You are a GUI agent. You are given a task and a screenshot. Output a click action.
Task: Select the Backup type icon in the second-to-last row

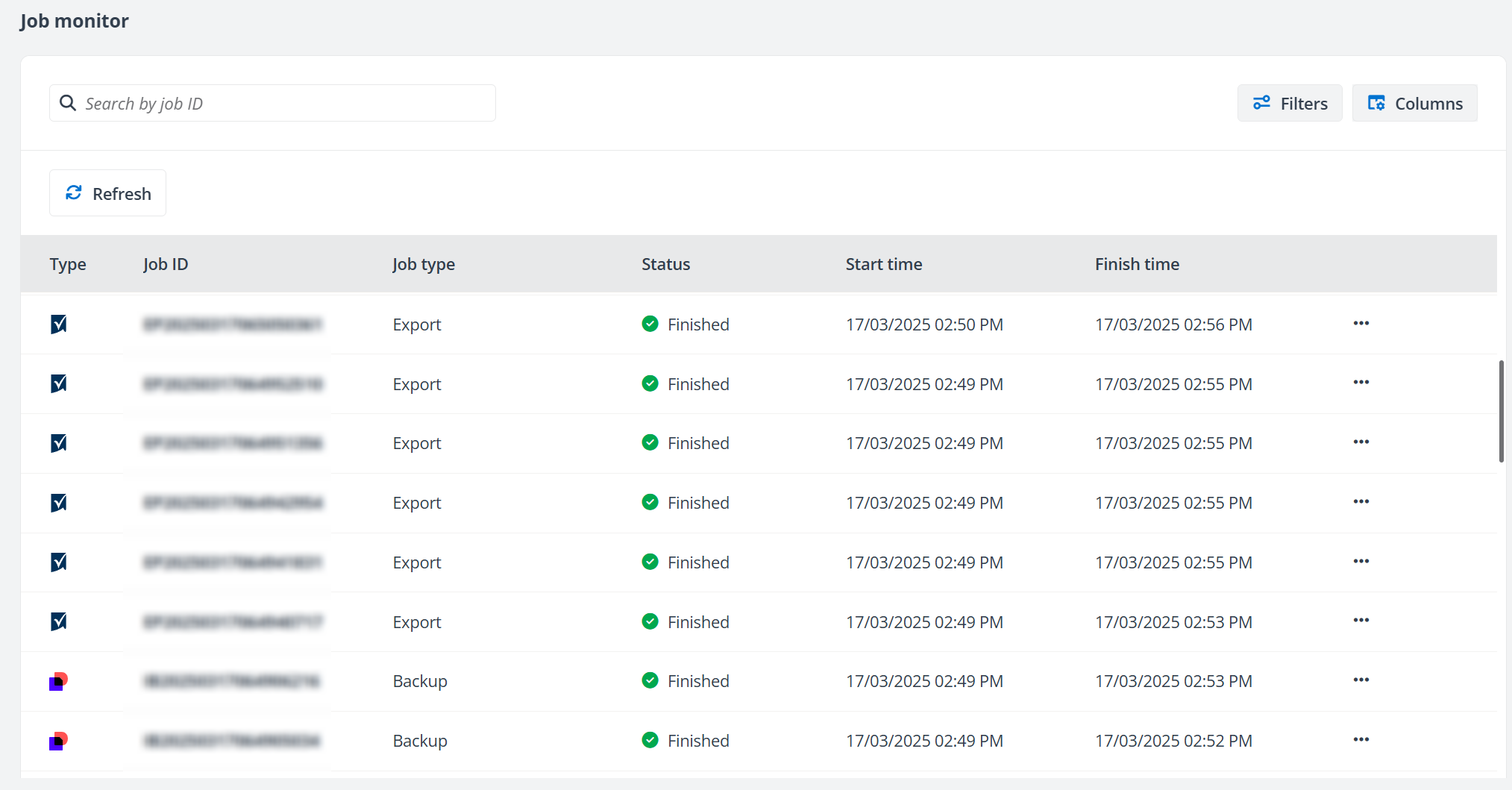[59, 680]
